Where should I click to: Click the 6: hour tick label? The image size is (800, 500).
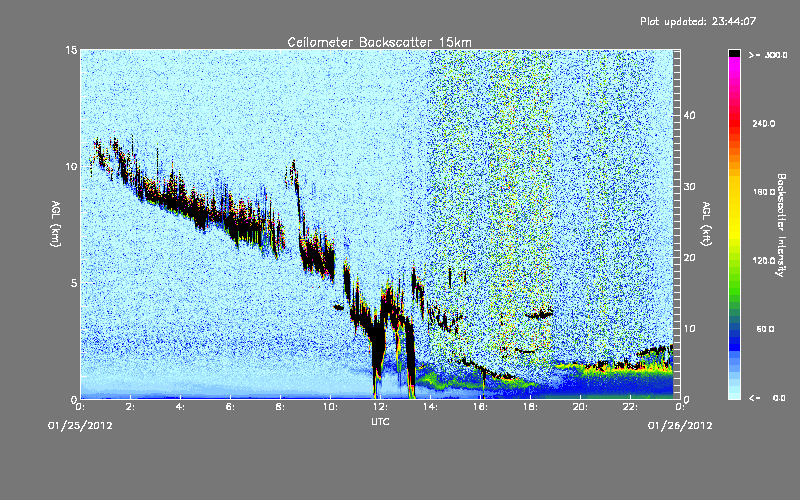tap(230, 407)
